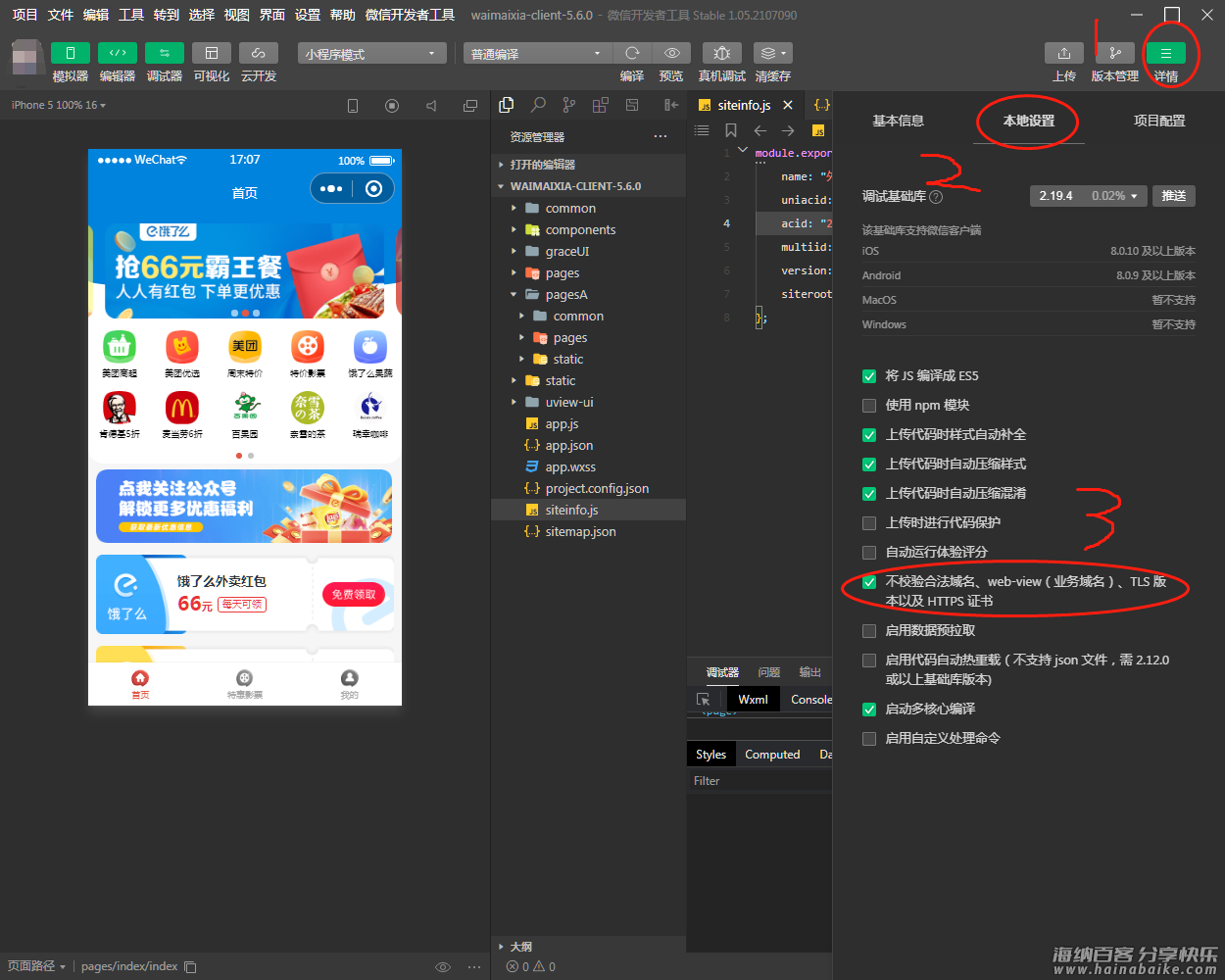Image resolution: width=1225 pixels, height=980 pixels.
Task: Click the 上传 upload button
Action: click(1064, 53)
